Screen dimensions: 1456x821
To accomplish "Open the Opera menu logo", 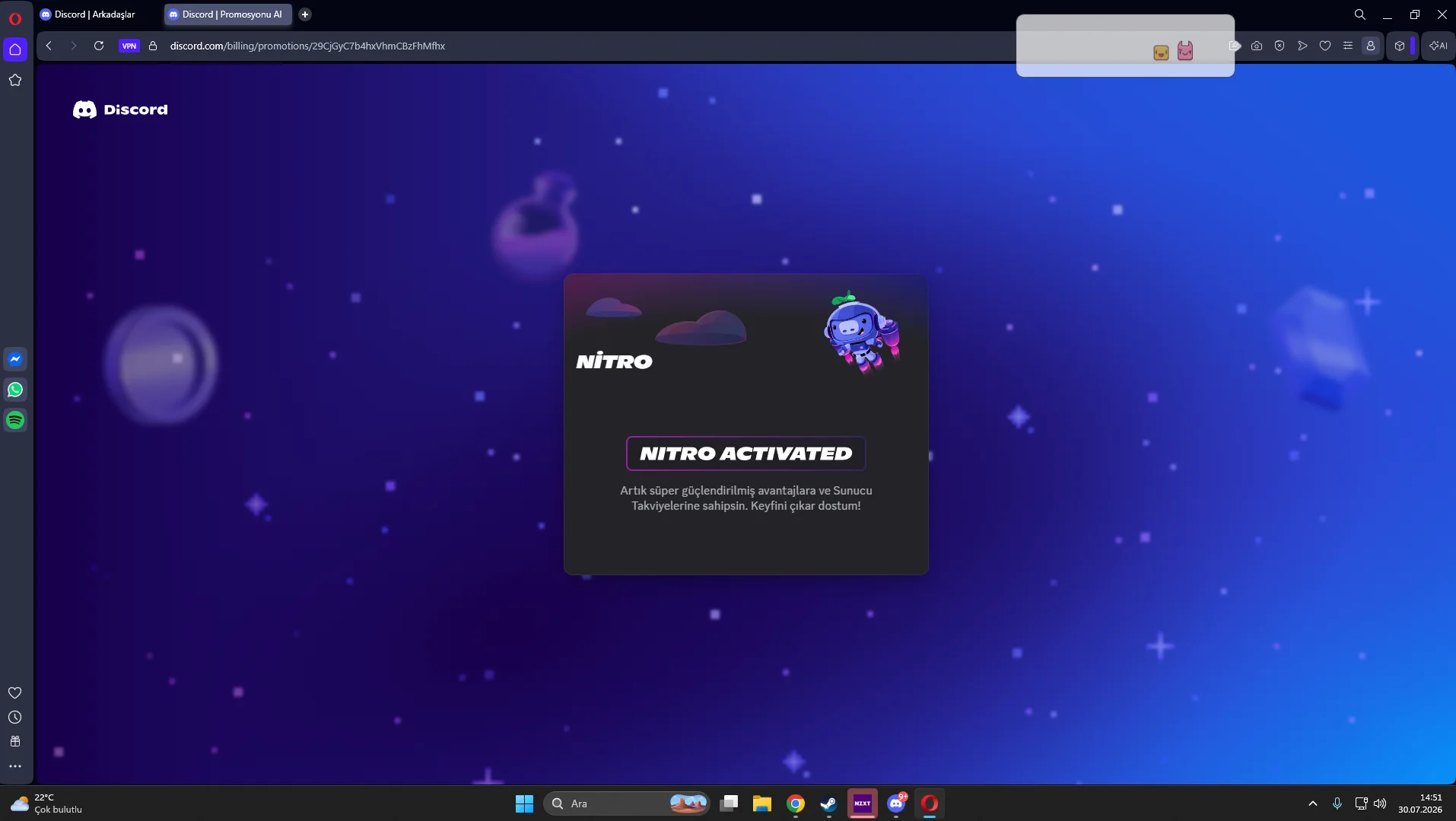I will [15, 18].
